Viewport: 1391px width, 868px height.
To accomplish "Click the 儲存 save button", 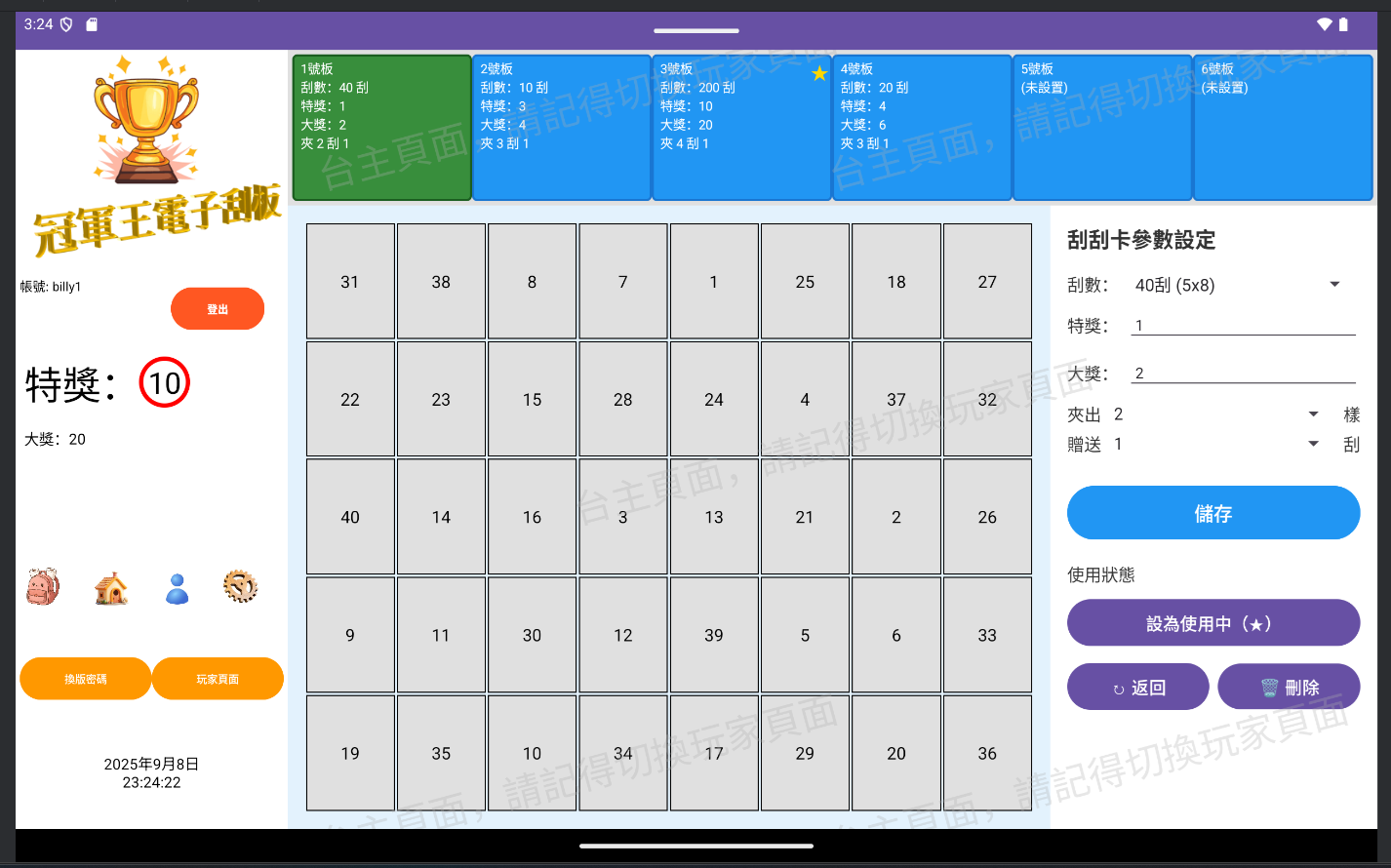I will coord(1212,513).
